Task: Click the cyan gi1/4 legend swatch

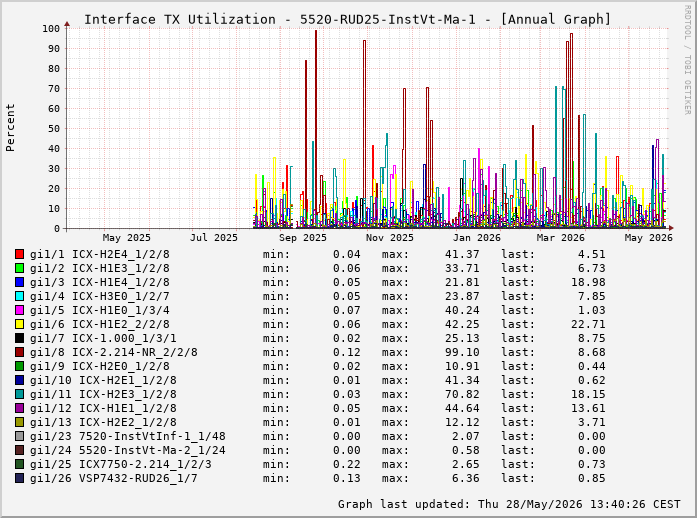Action: 19,296
